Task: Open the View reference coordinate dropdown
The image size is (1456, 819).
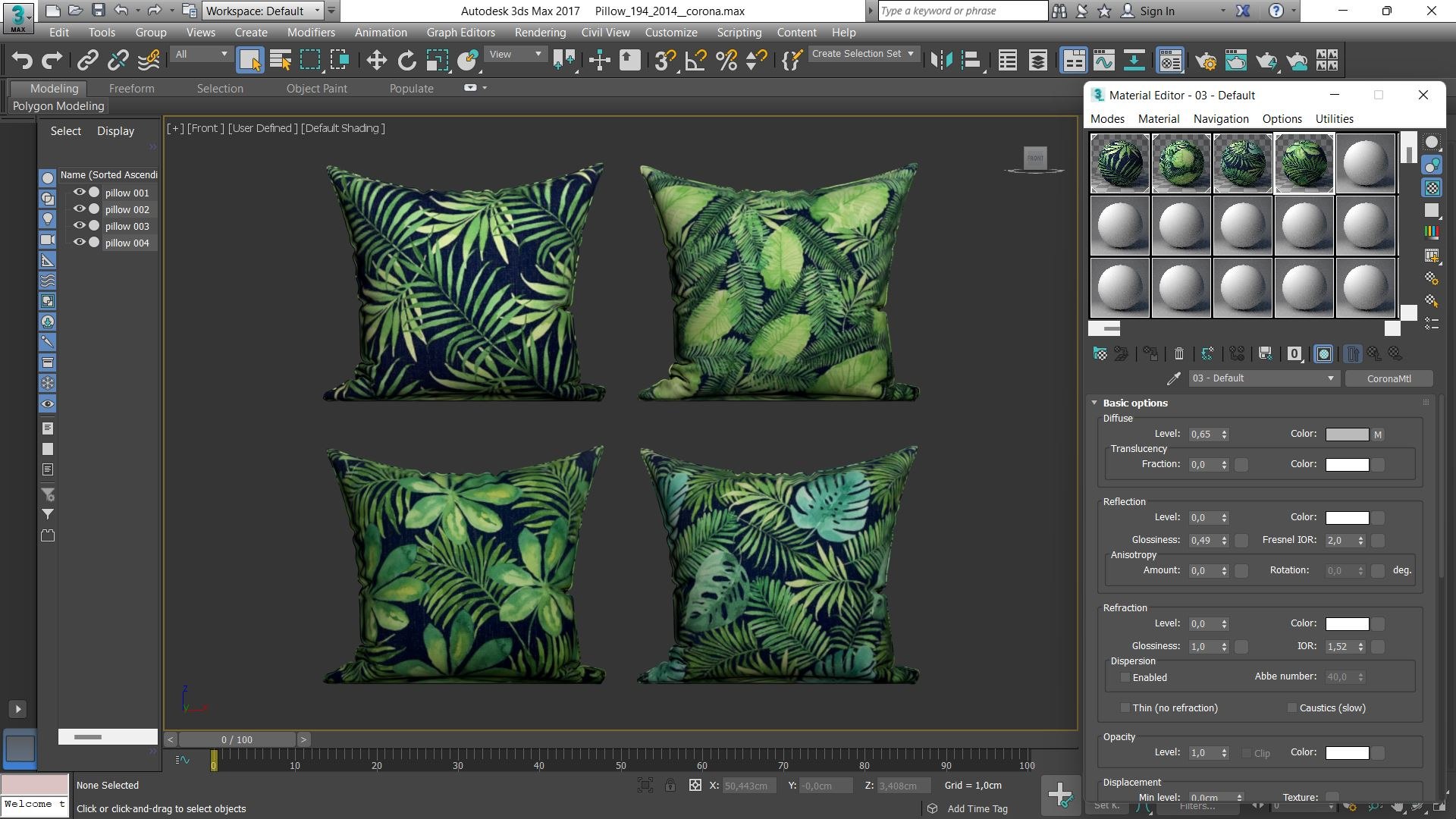Action: 515,55
